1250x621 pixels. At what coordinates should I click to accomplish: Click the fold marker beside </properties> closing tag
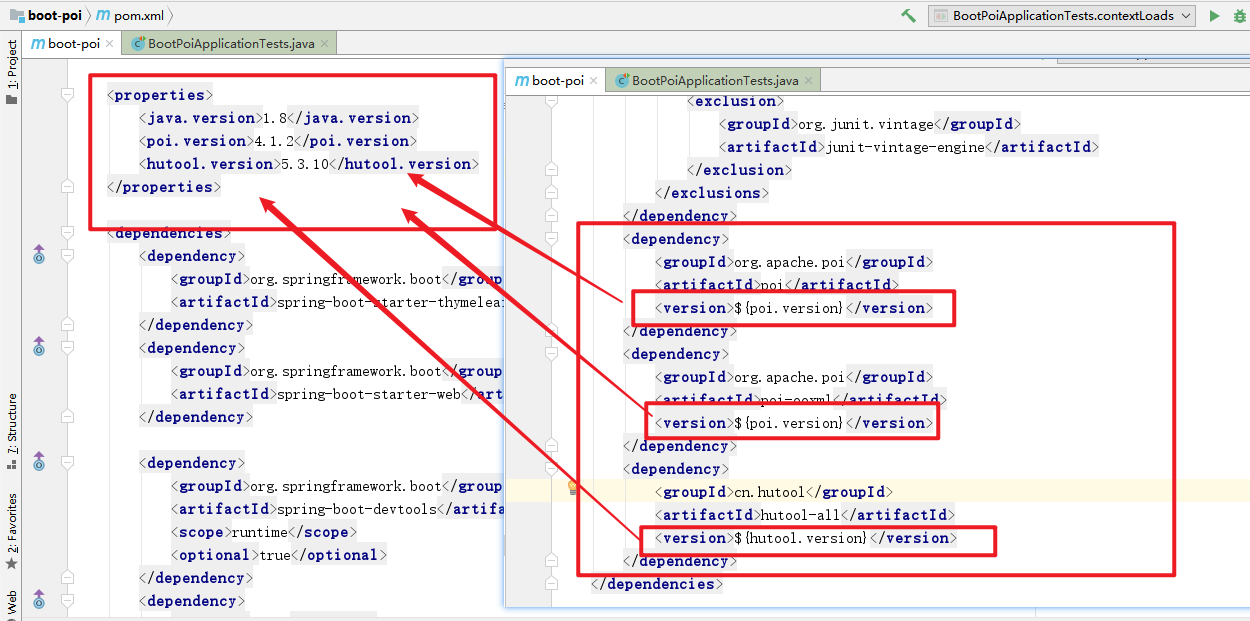click(x=67, y=187)
